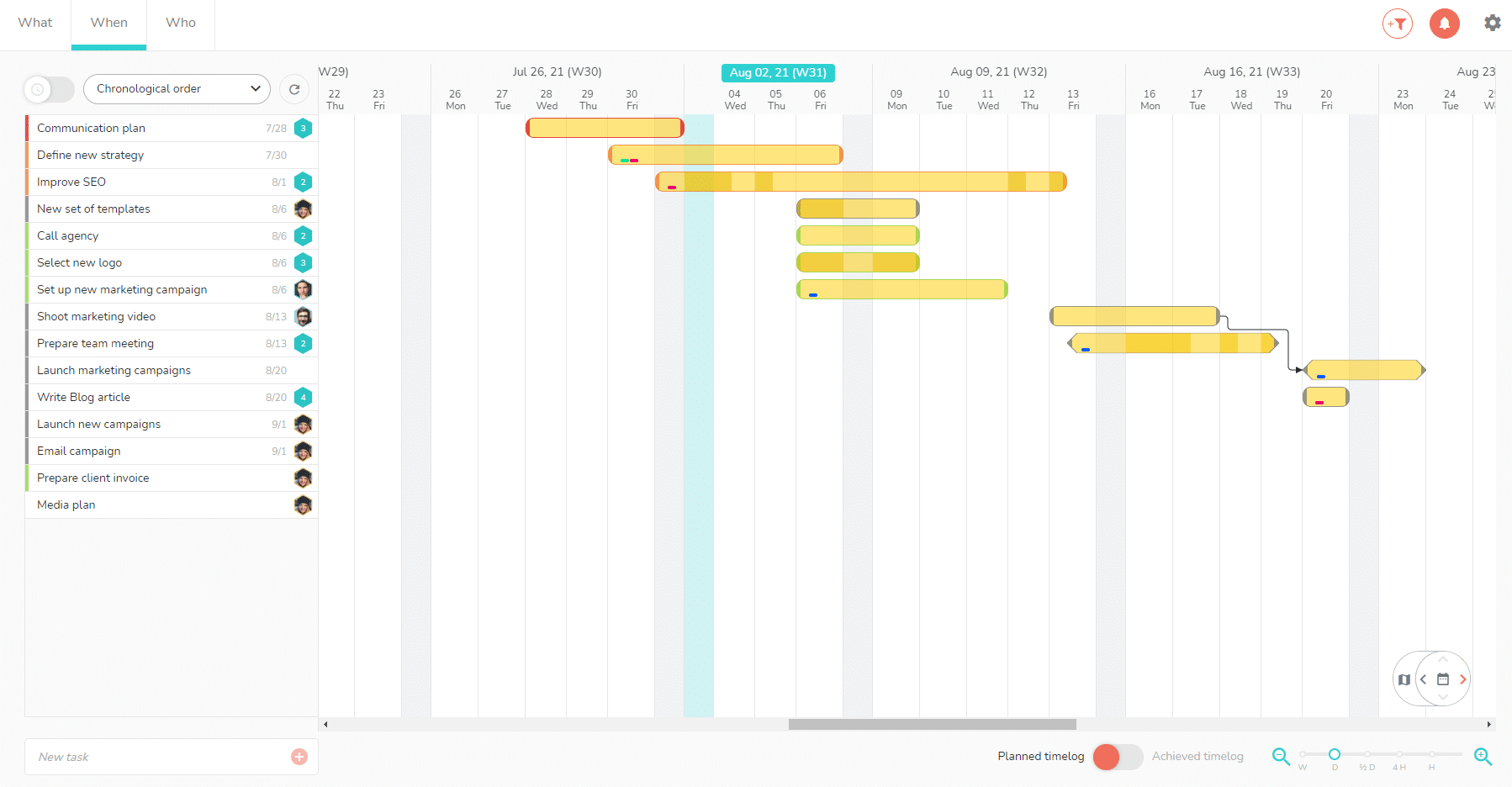
Task: Click the add new task plus icon
Action: (x=299, y=757)
